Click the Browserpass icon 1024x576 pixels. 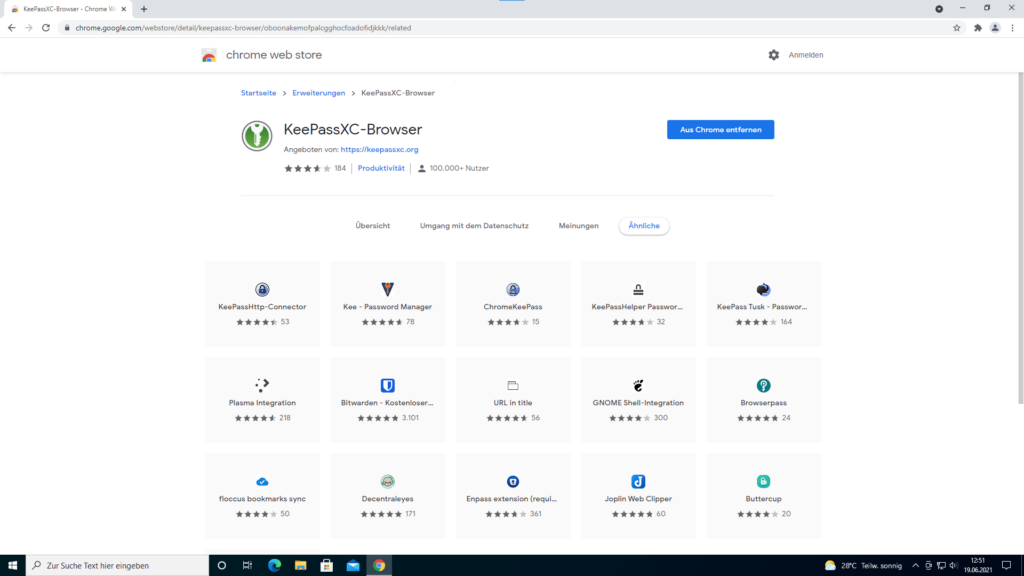(763, 385)
